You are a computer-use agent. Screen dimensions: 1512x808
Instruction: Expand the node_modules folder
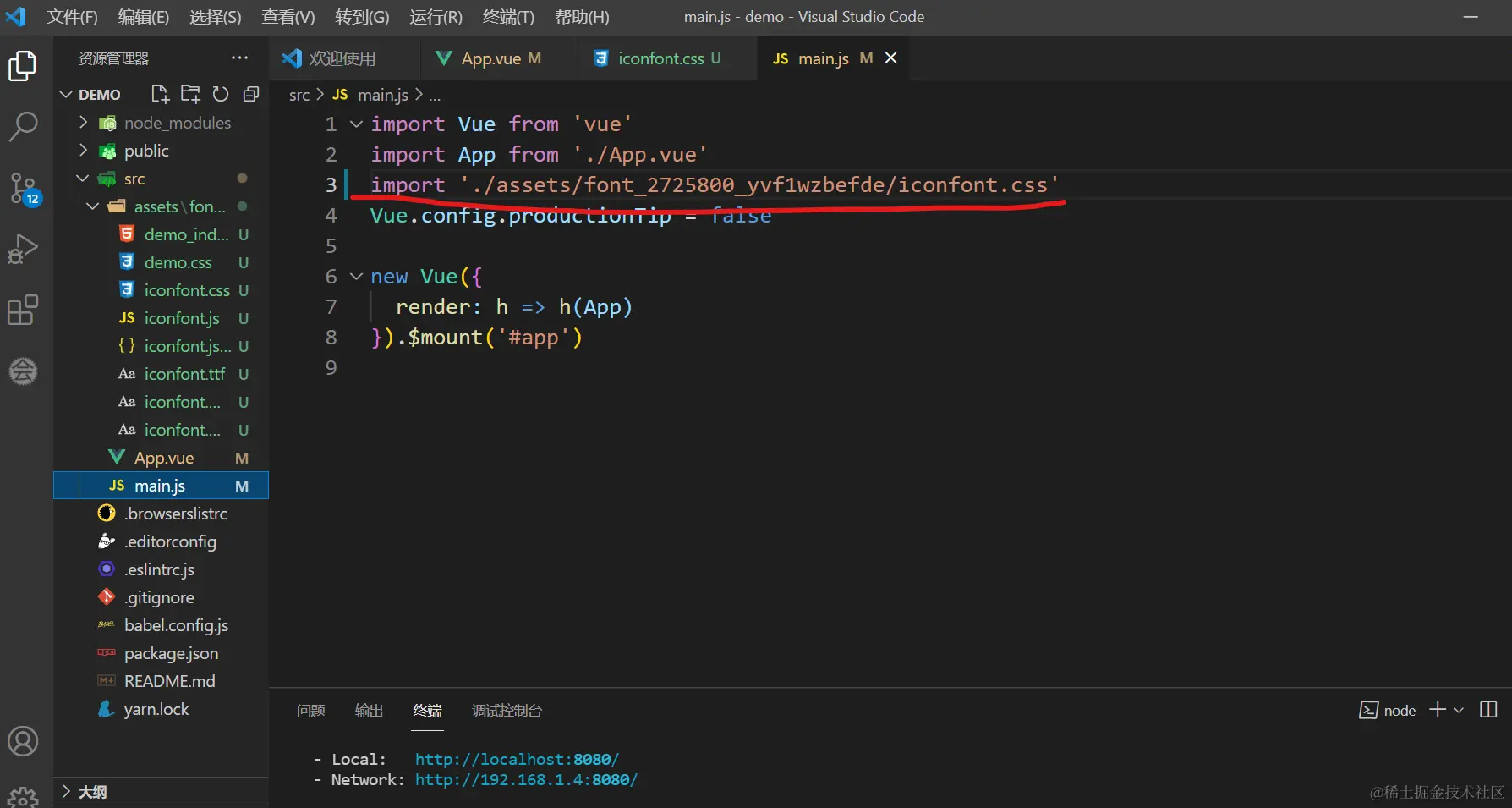[83, 123]
